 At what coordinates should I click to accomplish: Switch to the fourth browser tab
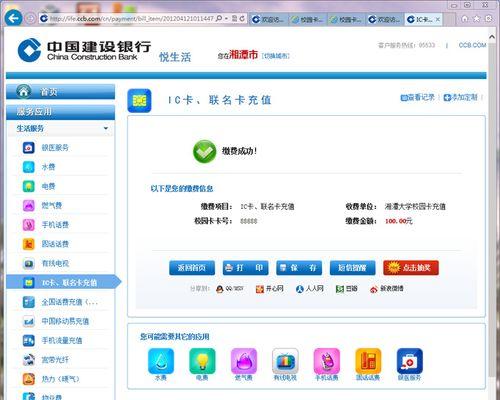pos(385,19)
